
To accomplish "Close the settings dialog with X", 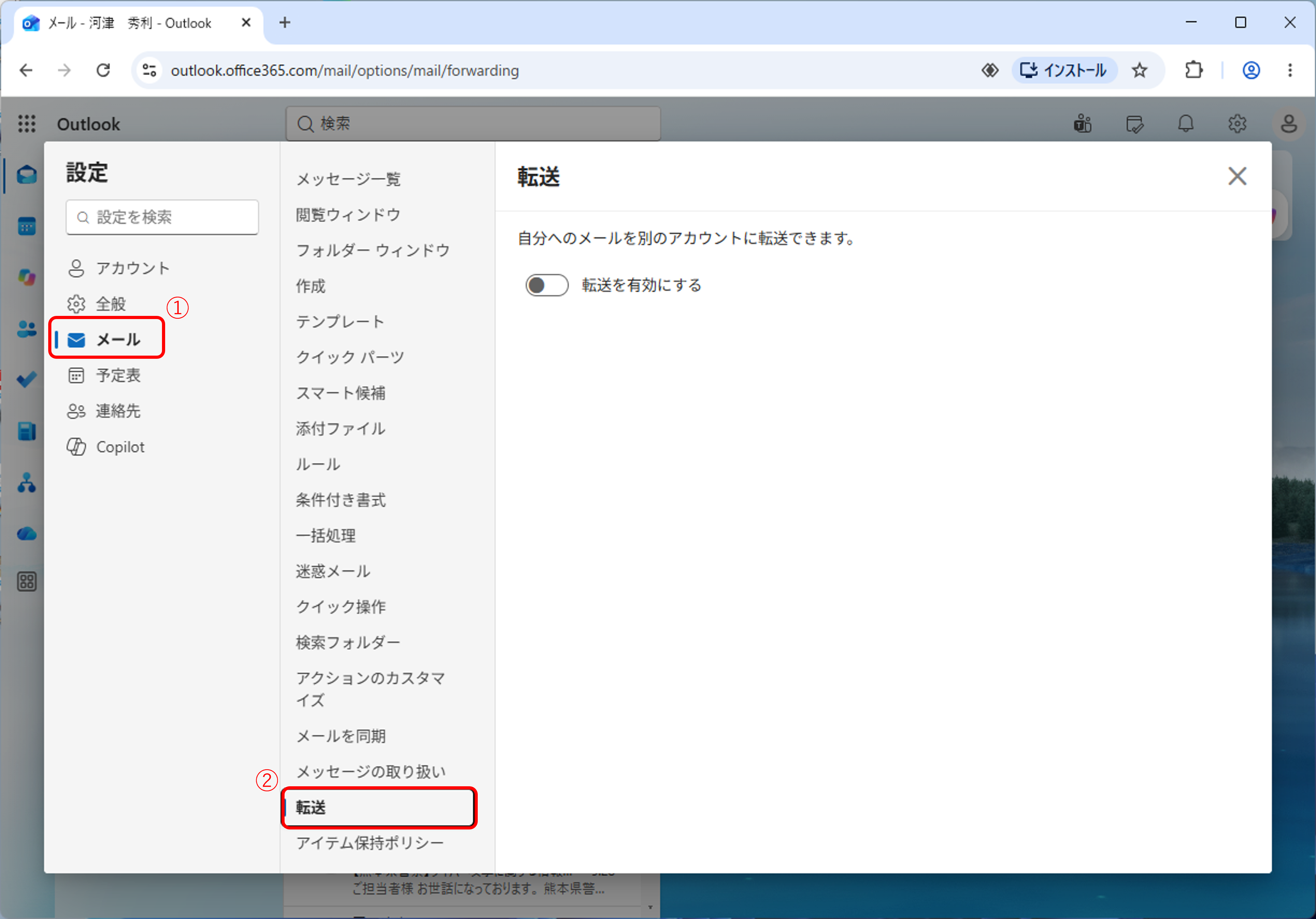I will click(1237, 176).
